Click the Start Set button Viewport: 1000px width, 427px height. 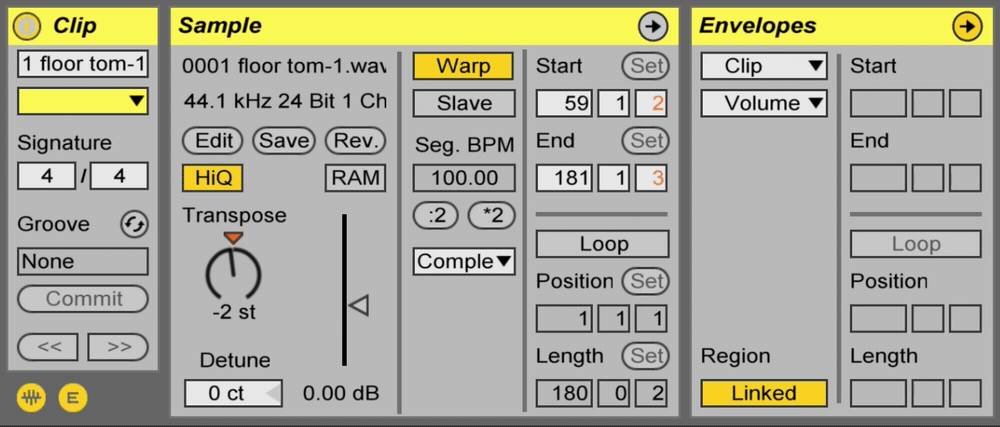tap(645, 66)
